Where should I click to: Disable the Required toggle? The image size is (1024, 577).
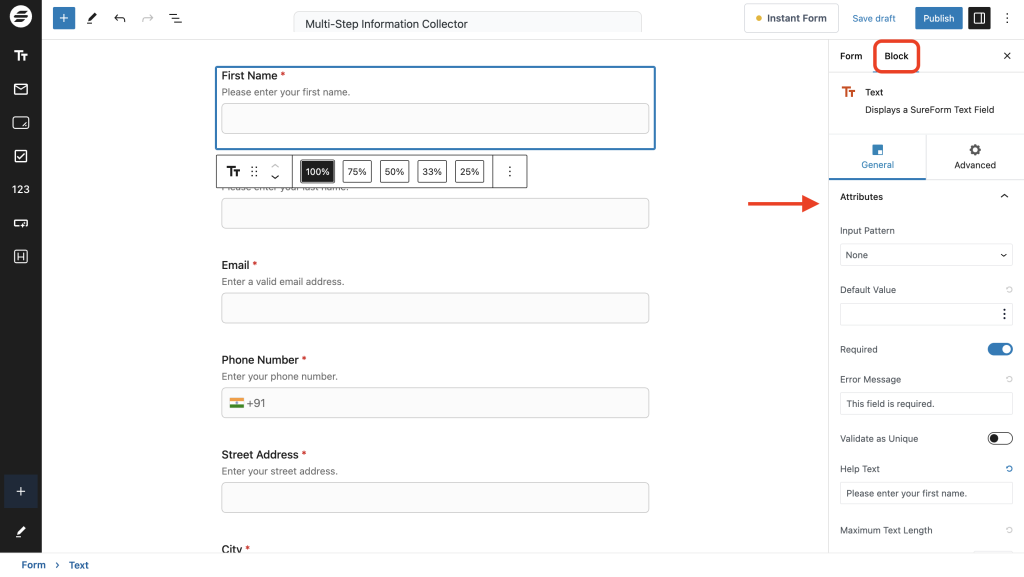[999, 349]
